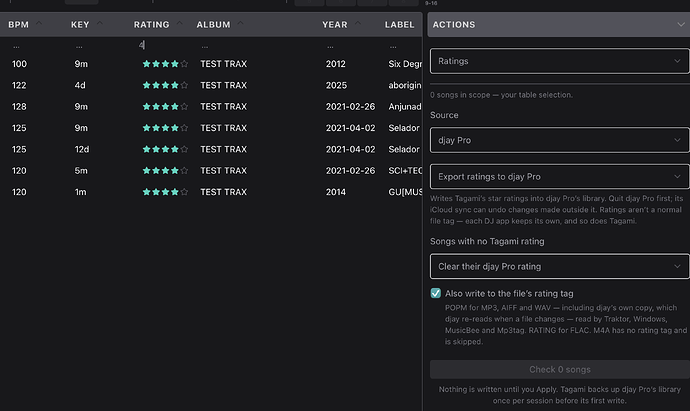
Task: Click BPM value 128
Action: [19, 106]
